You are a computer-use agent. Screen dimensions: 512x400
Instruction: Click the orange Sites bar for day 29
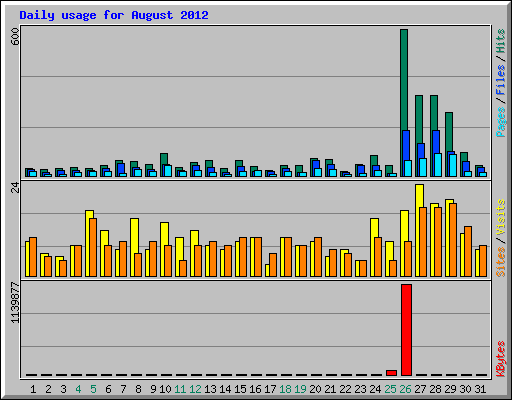tap(453, 240)
